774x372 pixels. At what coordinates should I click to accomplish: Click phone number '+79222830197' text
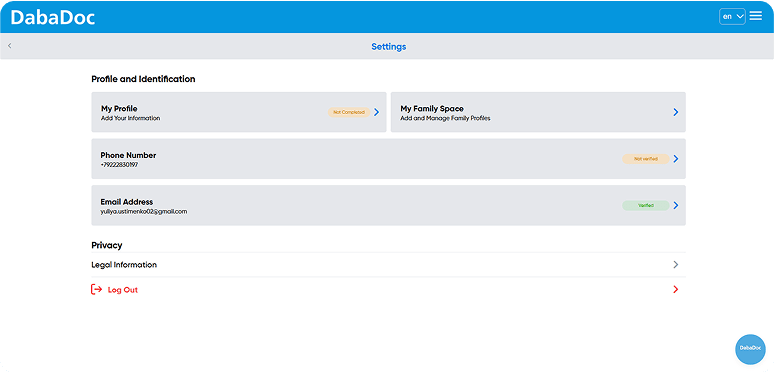[119, 165]
